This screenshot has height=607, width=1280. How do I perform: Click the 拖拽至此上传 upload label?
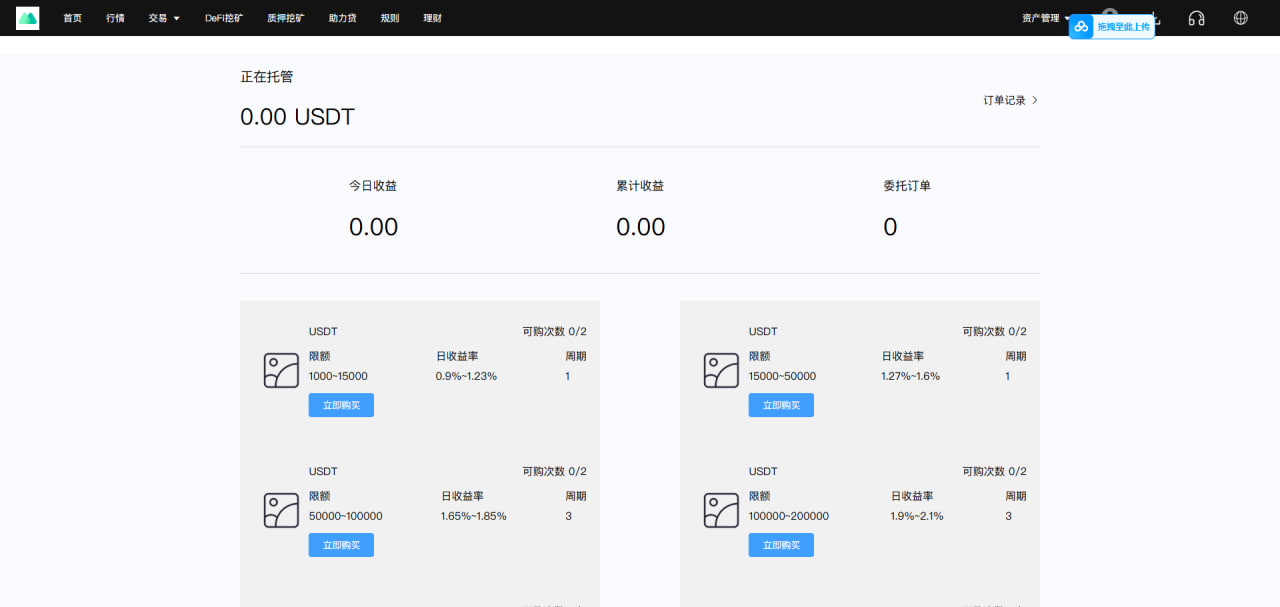[x=1123, y=27]
